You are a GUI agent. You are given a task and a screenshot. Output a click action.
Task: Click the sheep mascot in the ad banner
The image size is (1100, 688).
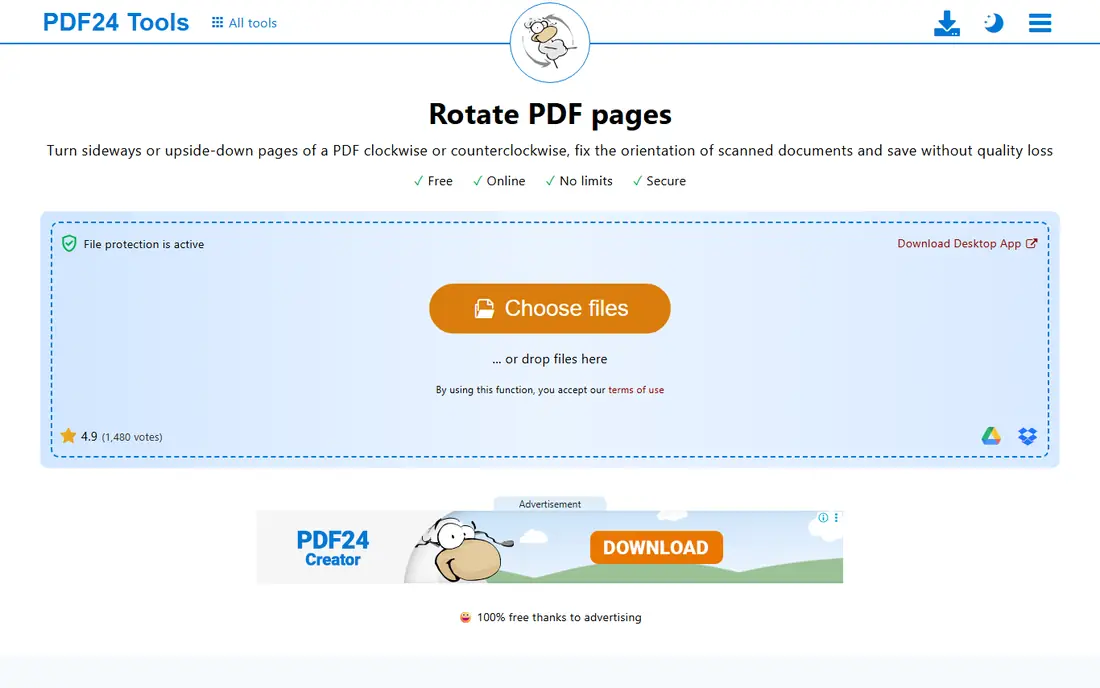coord(460,549)
